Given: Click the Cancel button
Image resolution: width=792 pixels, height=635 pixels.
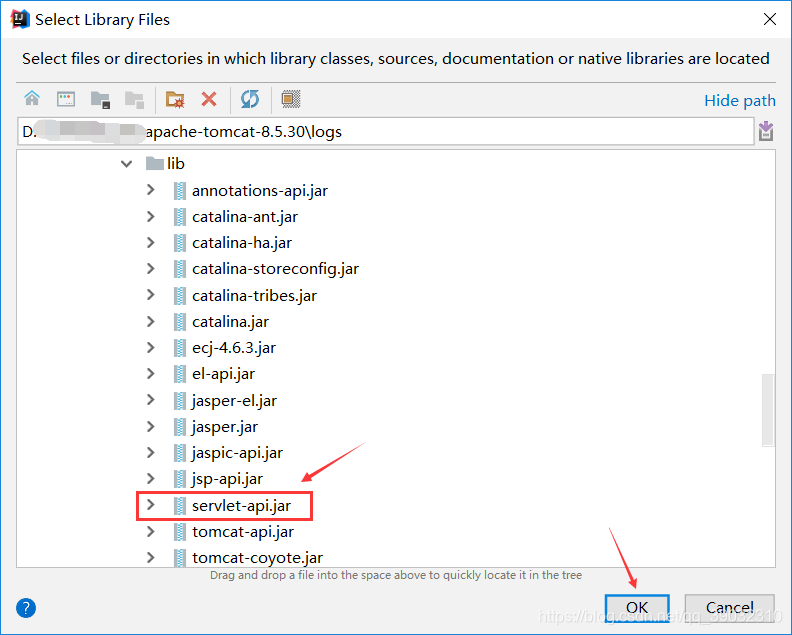Looking at the screenshot, I should coord(729,607).
